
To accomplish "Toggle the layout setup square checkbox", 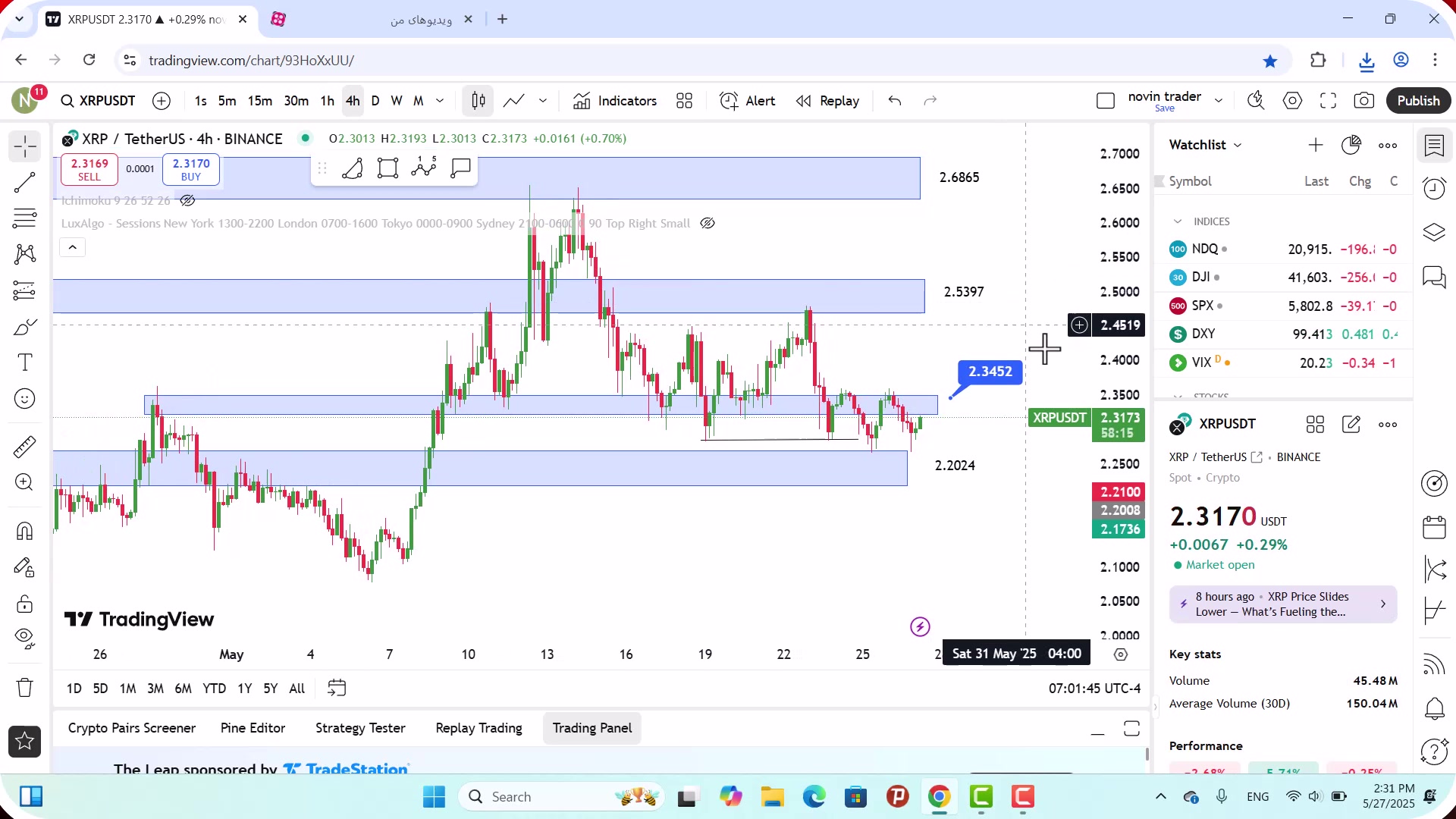I will click(x=1106, y=101).
